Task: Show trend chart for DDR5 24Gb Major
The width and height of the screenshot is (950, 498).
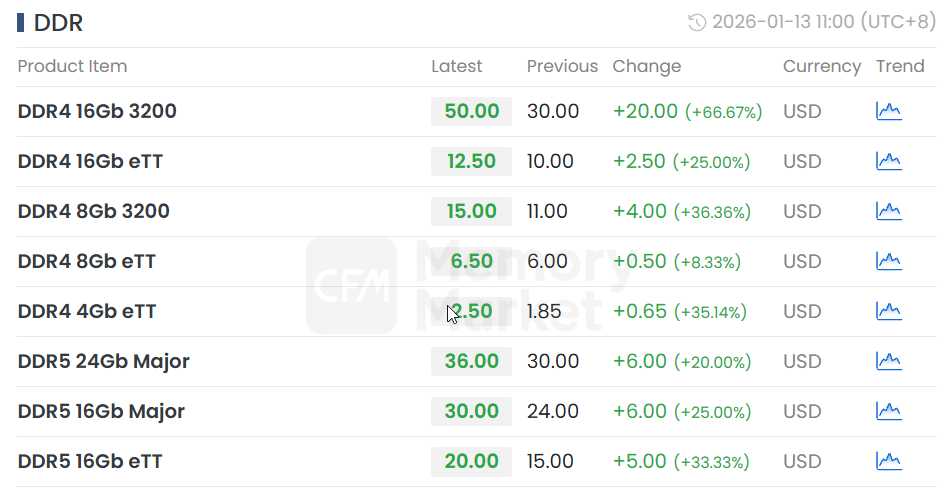Action: point(888,361)
